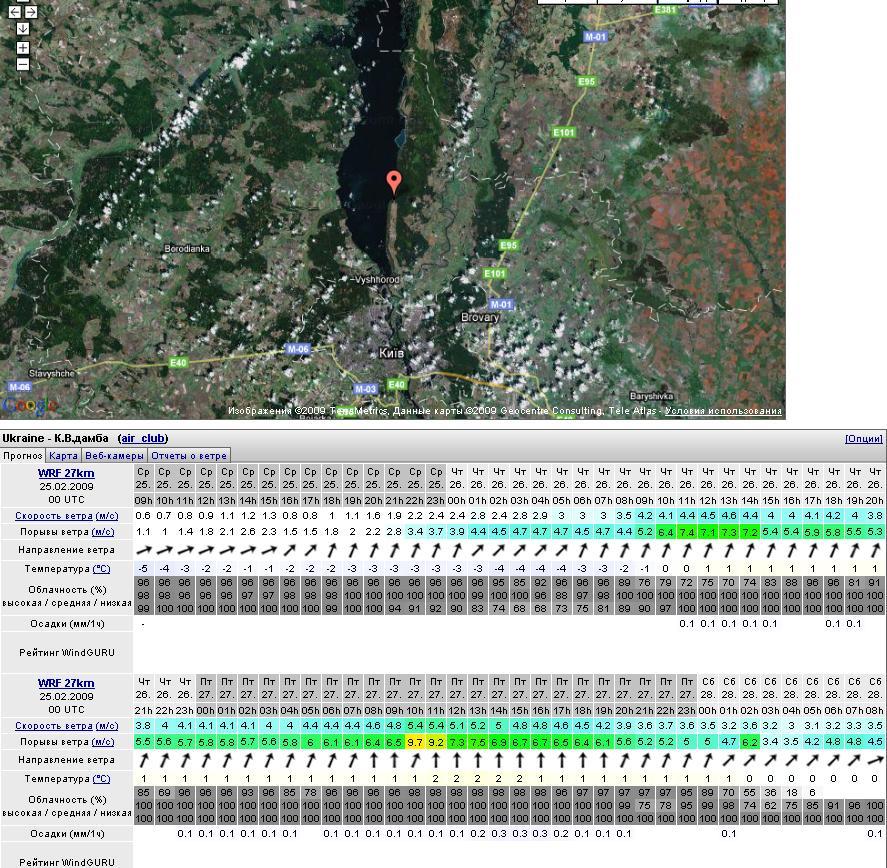Expand the Опции options link
The height and width of the screenshot is (868, 887).
(x=863, y=438)
